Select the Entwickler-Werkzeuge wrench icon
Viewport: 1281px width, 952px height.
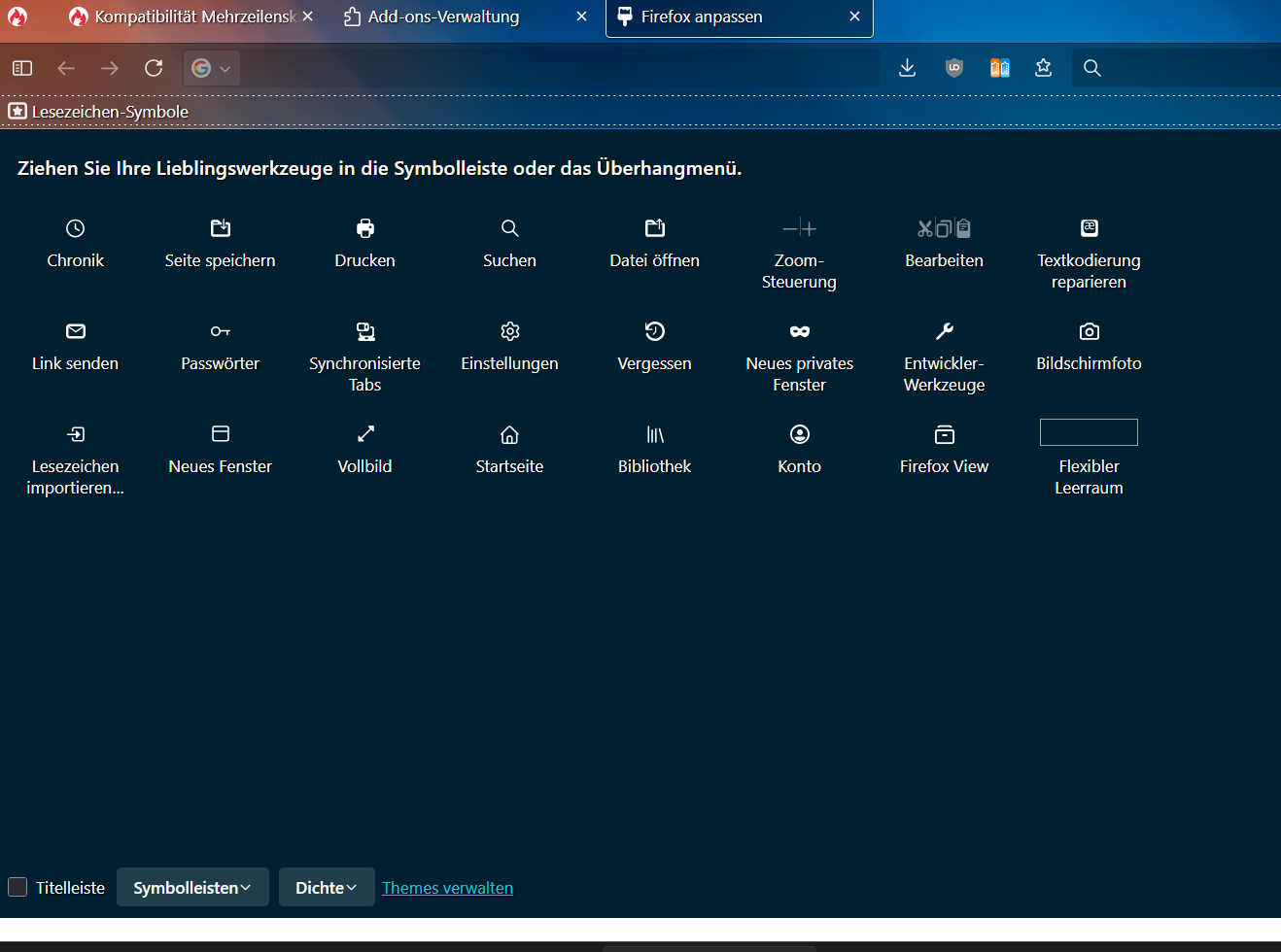click(x=944, y=331)
